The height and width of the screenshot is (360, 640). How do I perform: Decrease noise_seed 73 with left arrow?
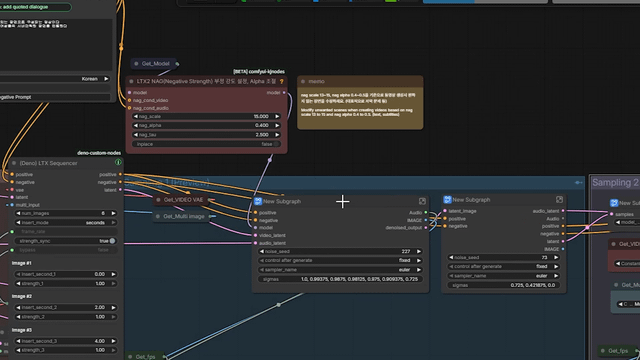point(451,258)
